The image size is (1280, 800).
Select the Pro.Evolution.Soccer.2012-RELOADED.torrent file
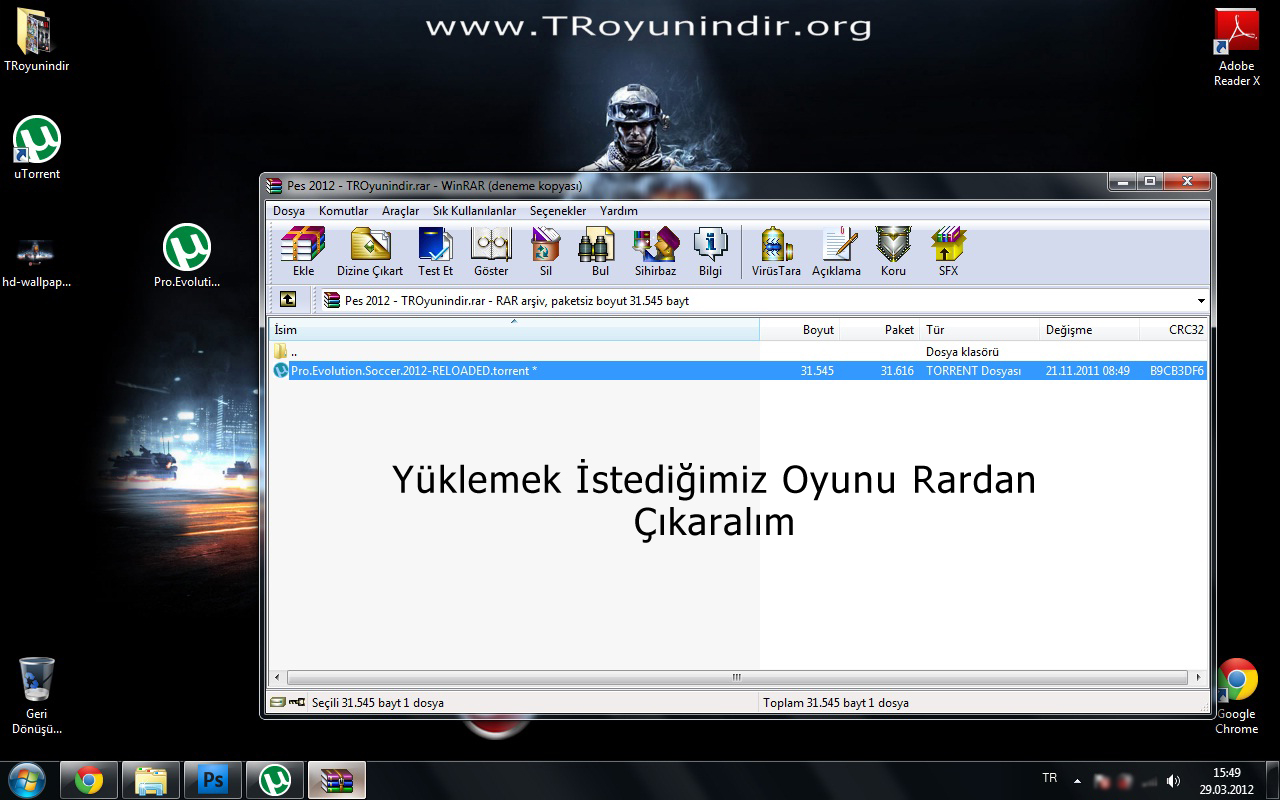738,370
